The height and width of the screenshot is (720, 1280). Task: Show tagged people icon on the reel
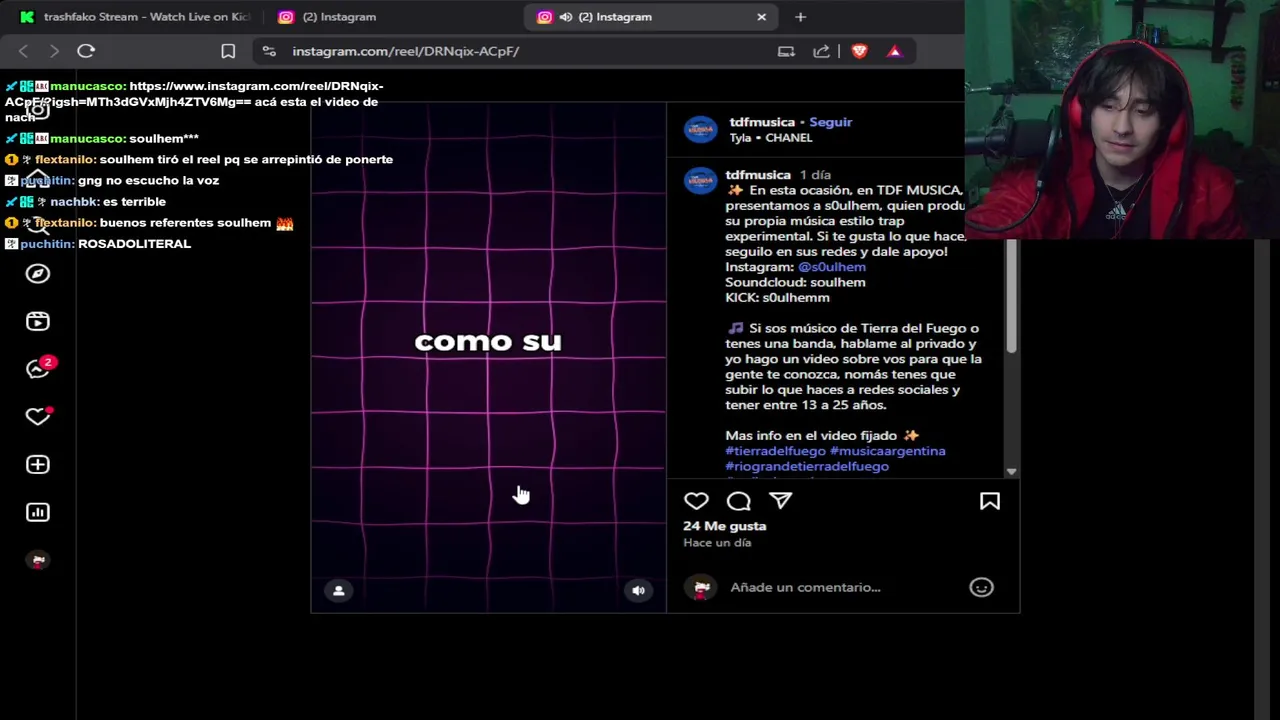coord(338,591)
